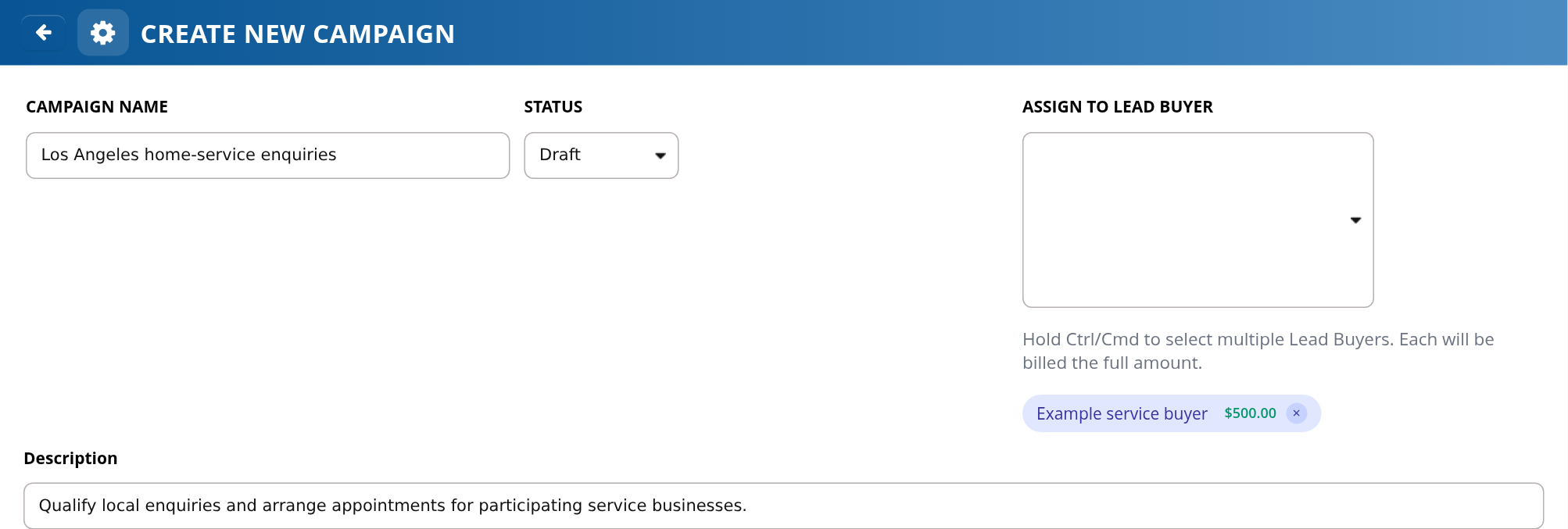Click the Description label

[x=70, y=459]
